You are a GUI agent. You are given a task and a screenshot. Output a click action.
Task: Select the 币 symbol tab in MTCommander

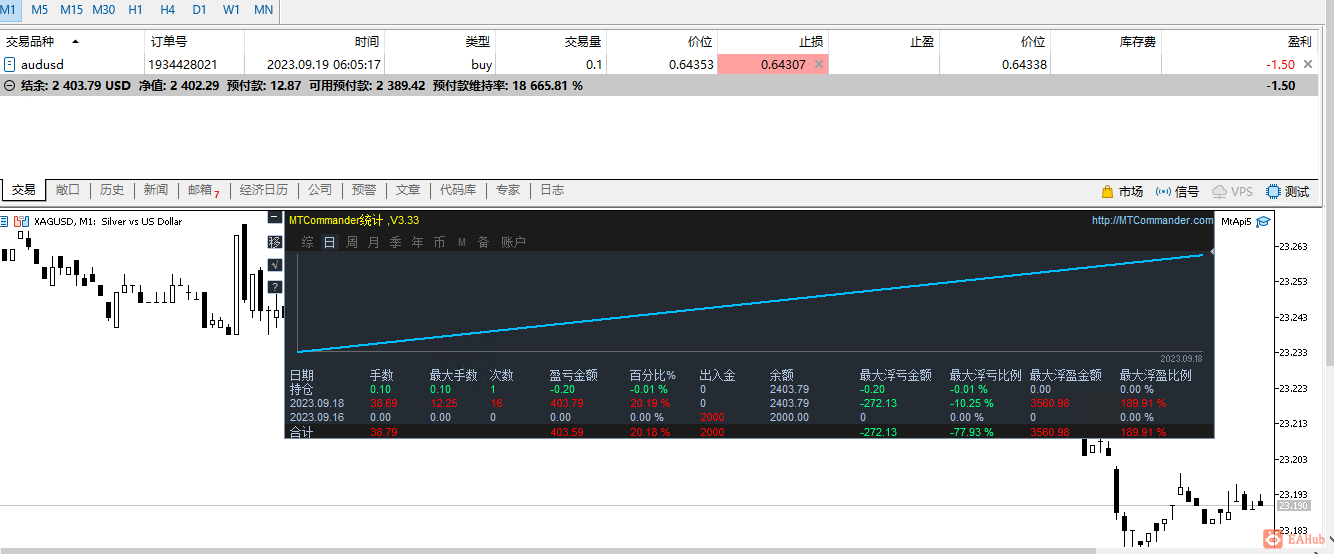(439, 242)
